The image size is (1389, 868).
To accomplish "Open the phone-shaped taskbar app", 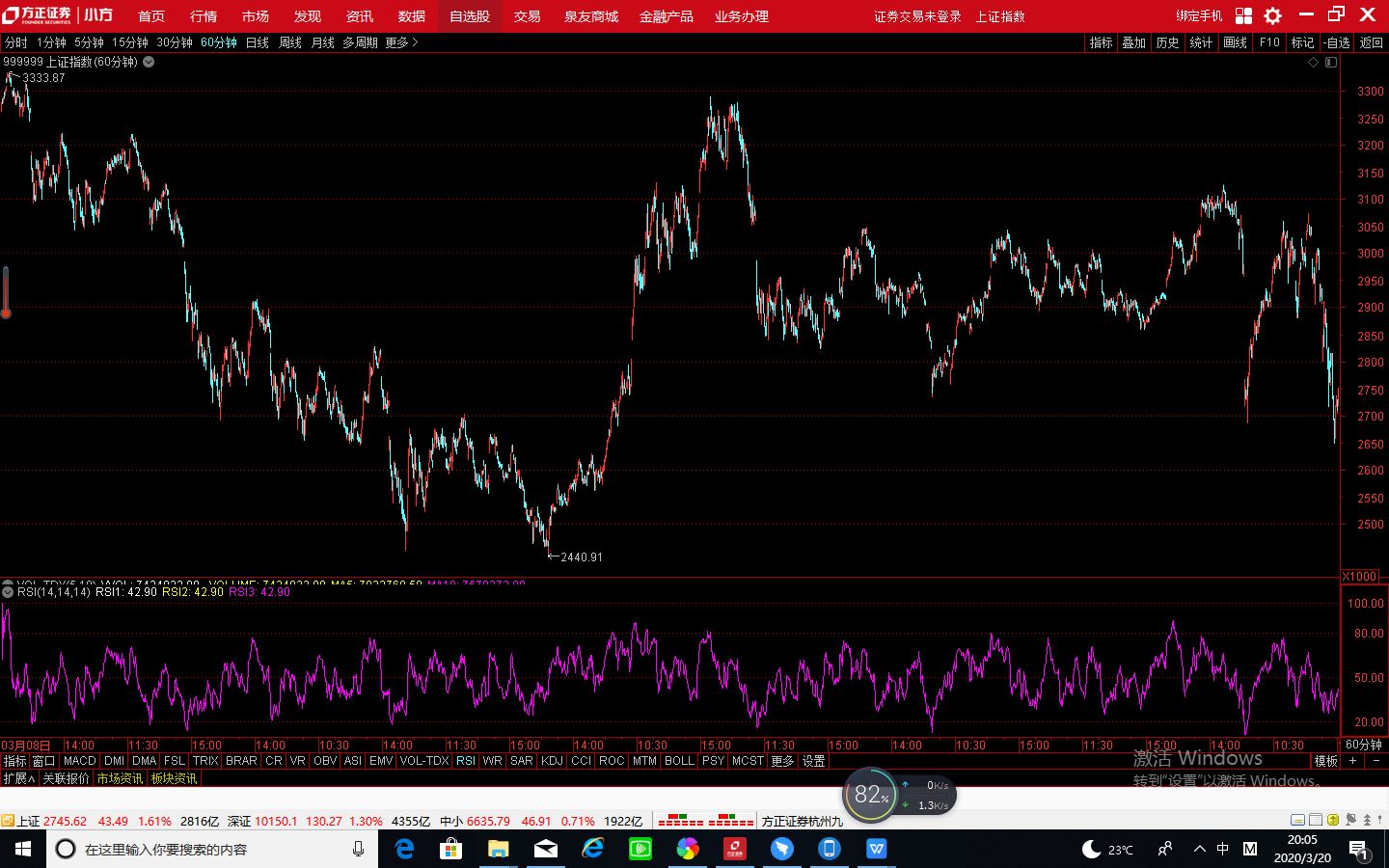I will [x=829, y=849].
